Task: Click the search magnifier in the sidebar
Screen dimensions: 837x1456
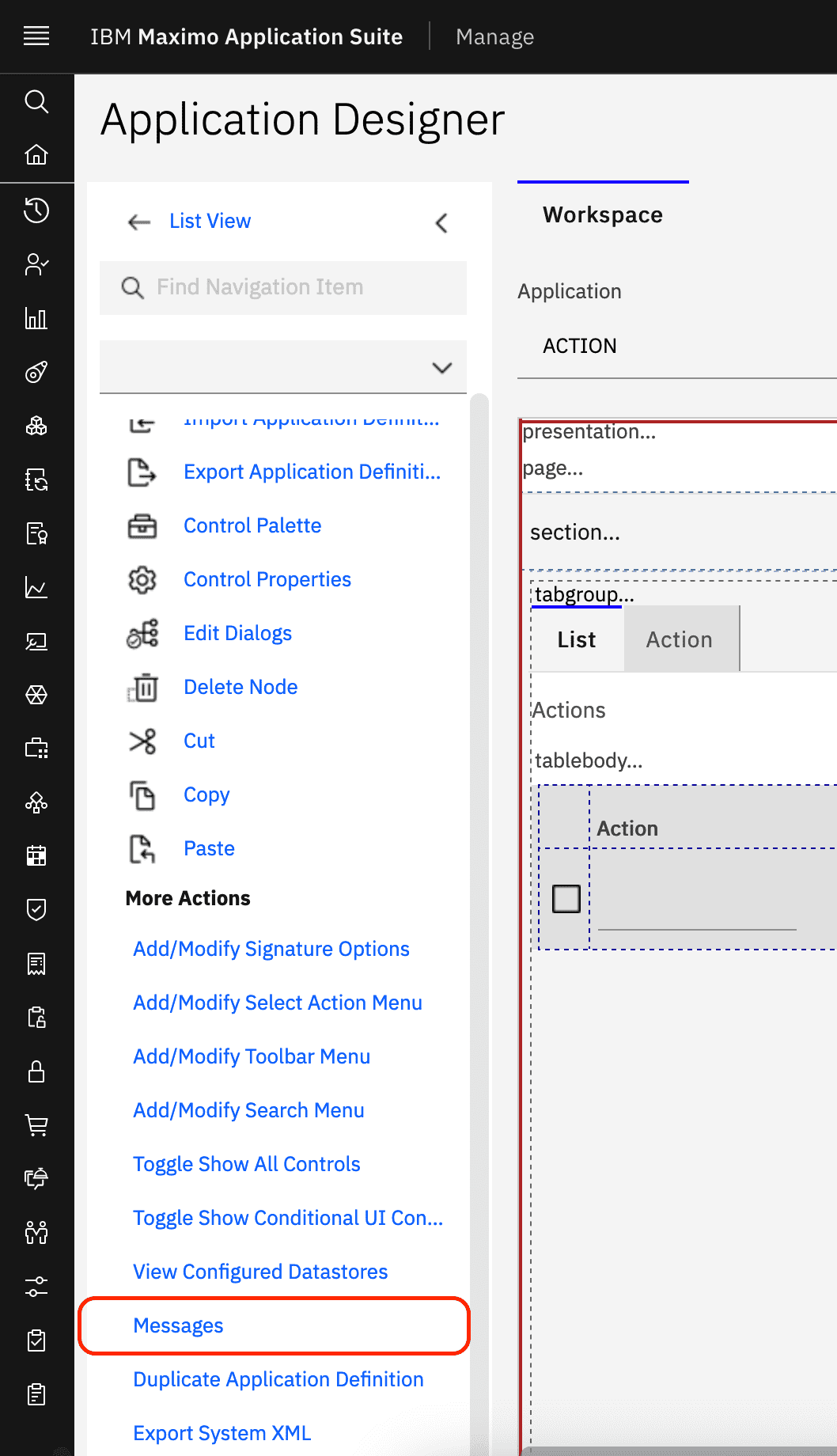Action: pyautogui.click(x=36, y=101)
